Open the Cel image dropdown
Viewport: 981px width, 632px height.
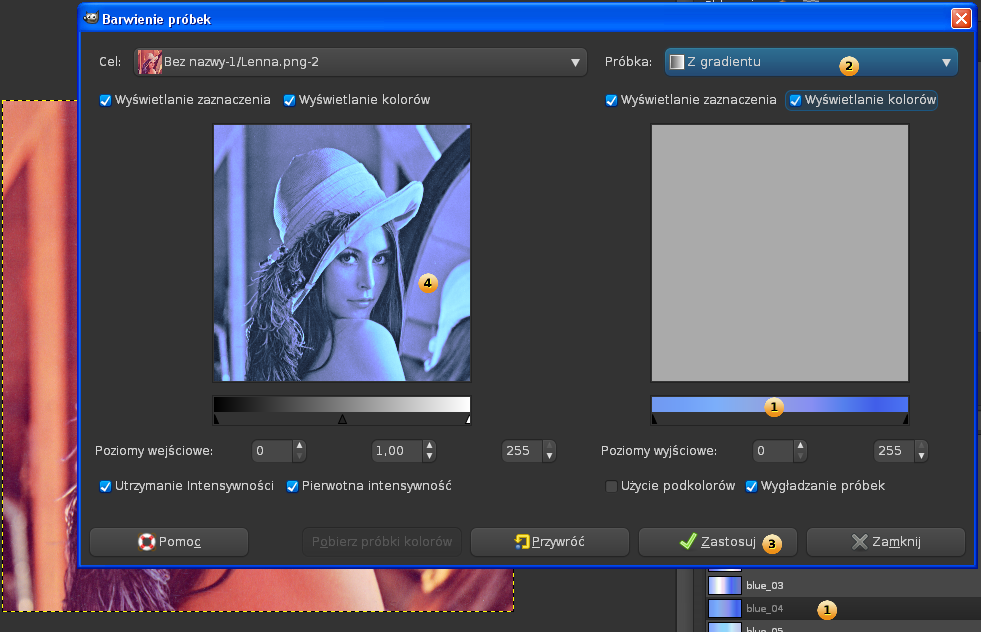(360, 62)
